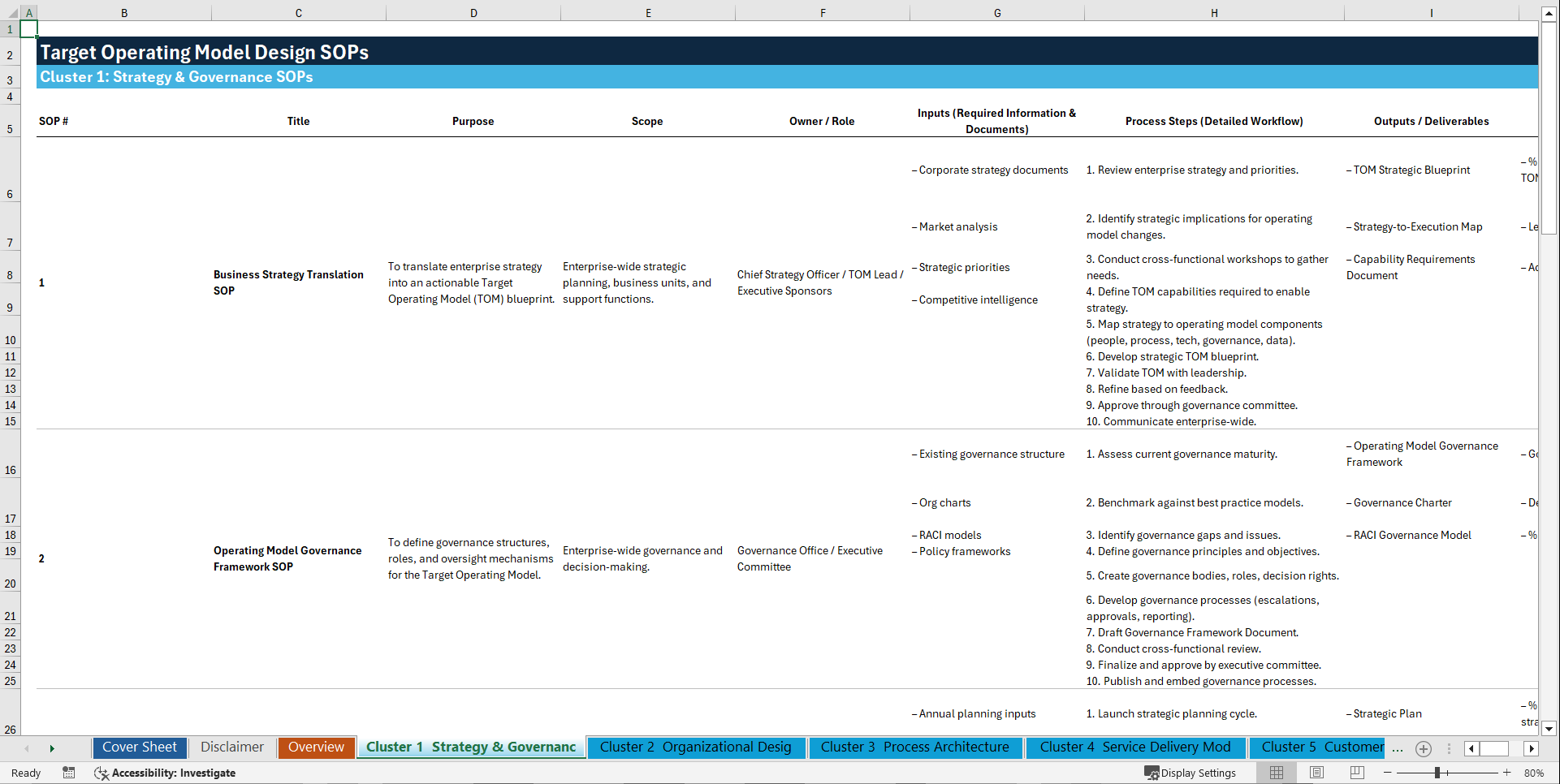1560x784 pixels.
Task: Open the all-sheets list icon
Action: click(x=1449, y=748)
